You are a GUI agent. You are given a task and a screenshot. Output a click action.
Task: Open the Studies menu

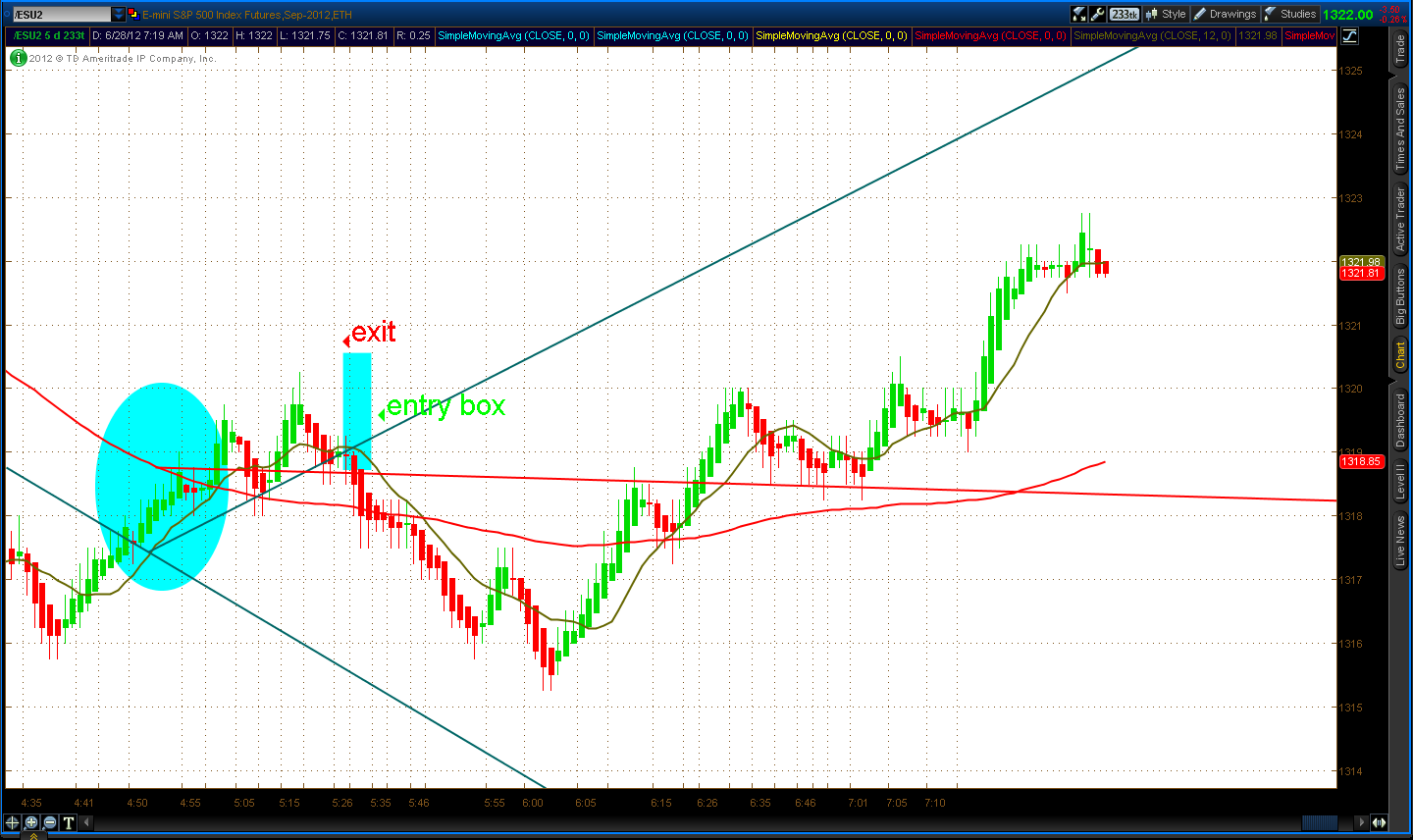click(1290, 15)
